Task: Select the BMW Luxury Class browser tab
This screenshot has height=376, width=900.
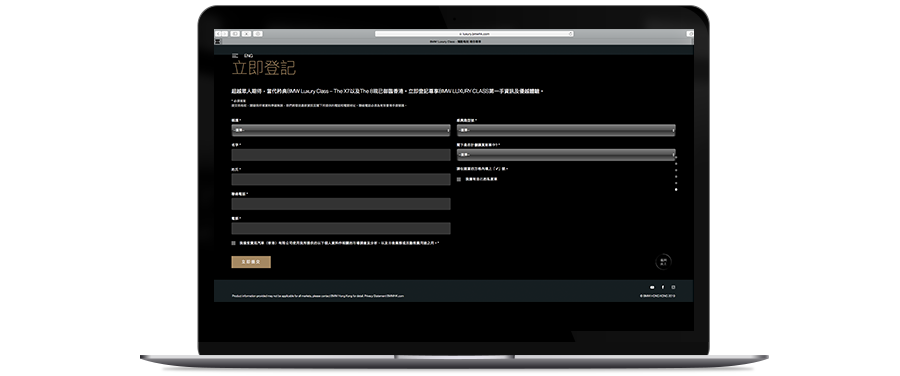Action: coord(455,42)
